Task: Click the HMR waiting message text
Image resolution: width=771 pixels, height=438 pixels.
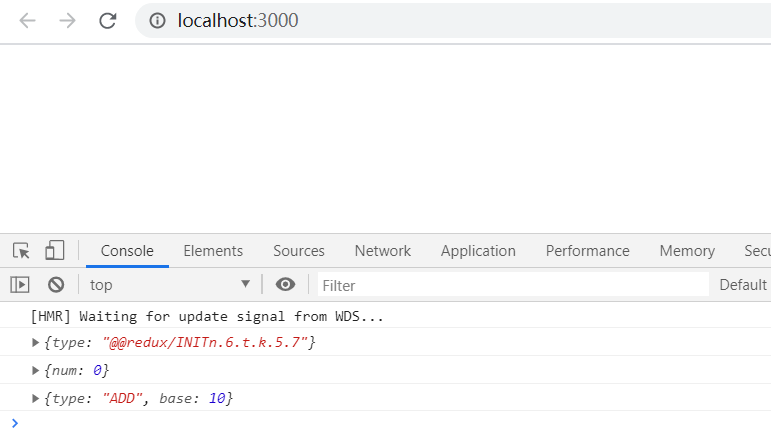Action: point(207,316)
